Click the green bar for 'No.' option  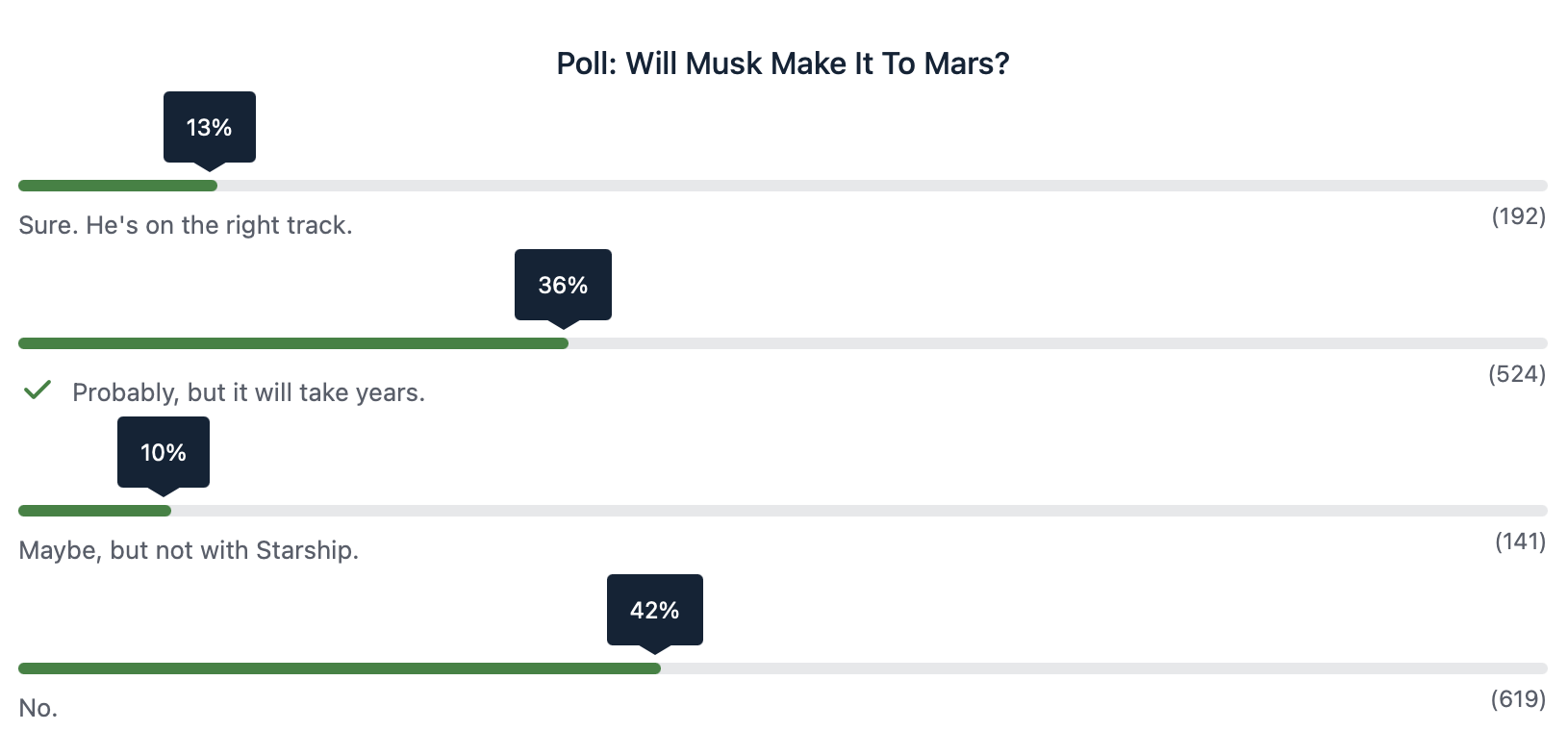pyautogui.click(x=340, y=668)
